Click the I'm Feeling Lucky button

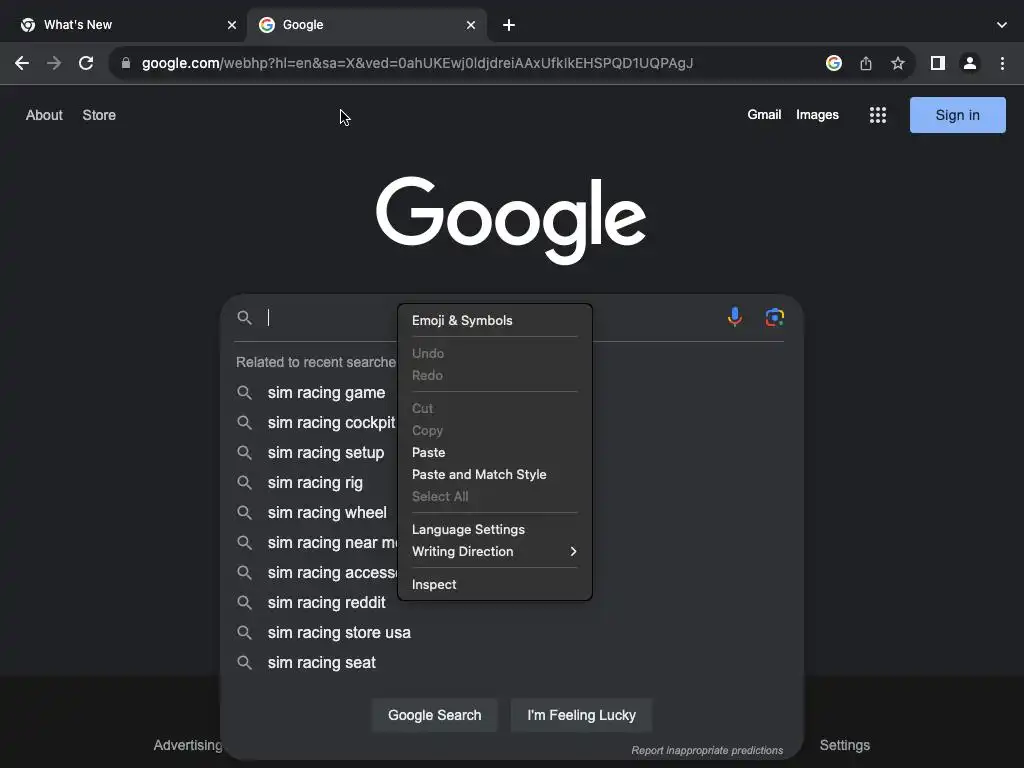click(581, 715)
